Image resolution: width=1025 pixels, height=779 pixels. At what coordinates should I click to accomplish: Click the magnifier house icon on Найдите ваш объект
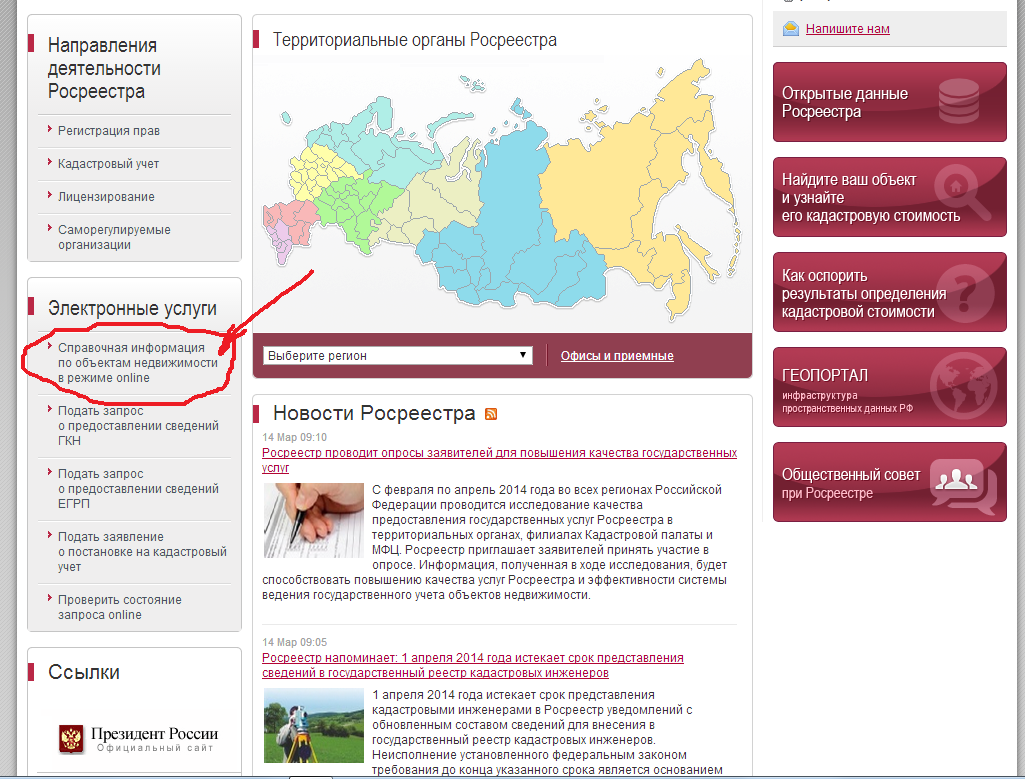(959, 195)
